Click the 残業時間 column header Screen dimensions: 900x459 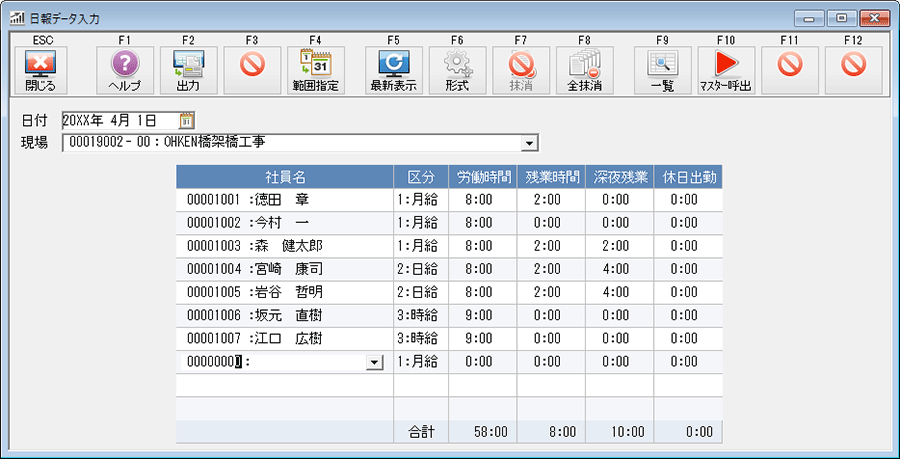pos(551,176)
